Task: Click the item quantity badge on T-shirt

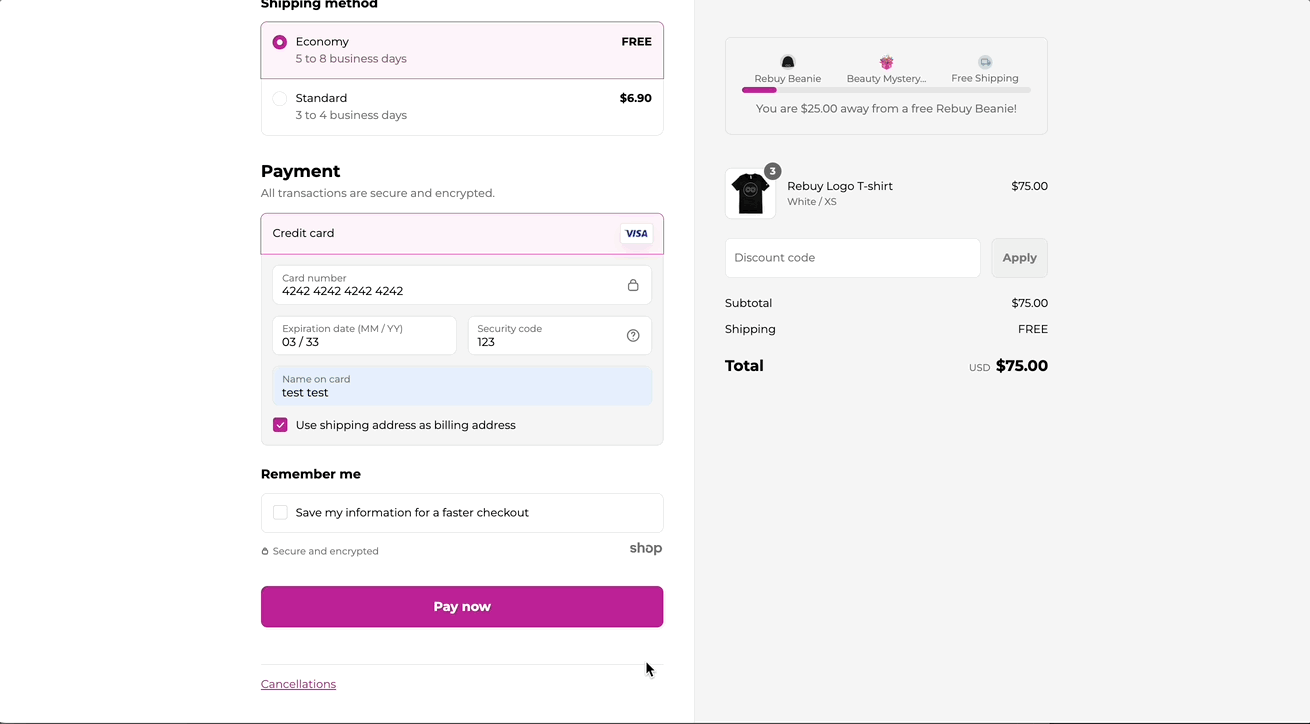Action: (x=772, y=171)
